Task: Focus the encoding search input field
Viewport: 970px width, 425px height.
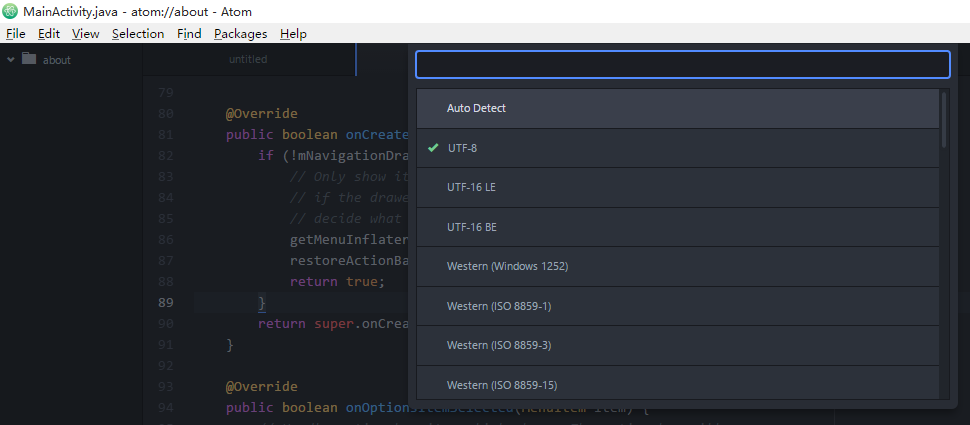Action: 682,65
